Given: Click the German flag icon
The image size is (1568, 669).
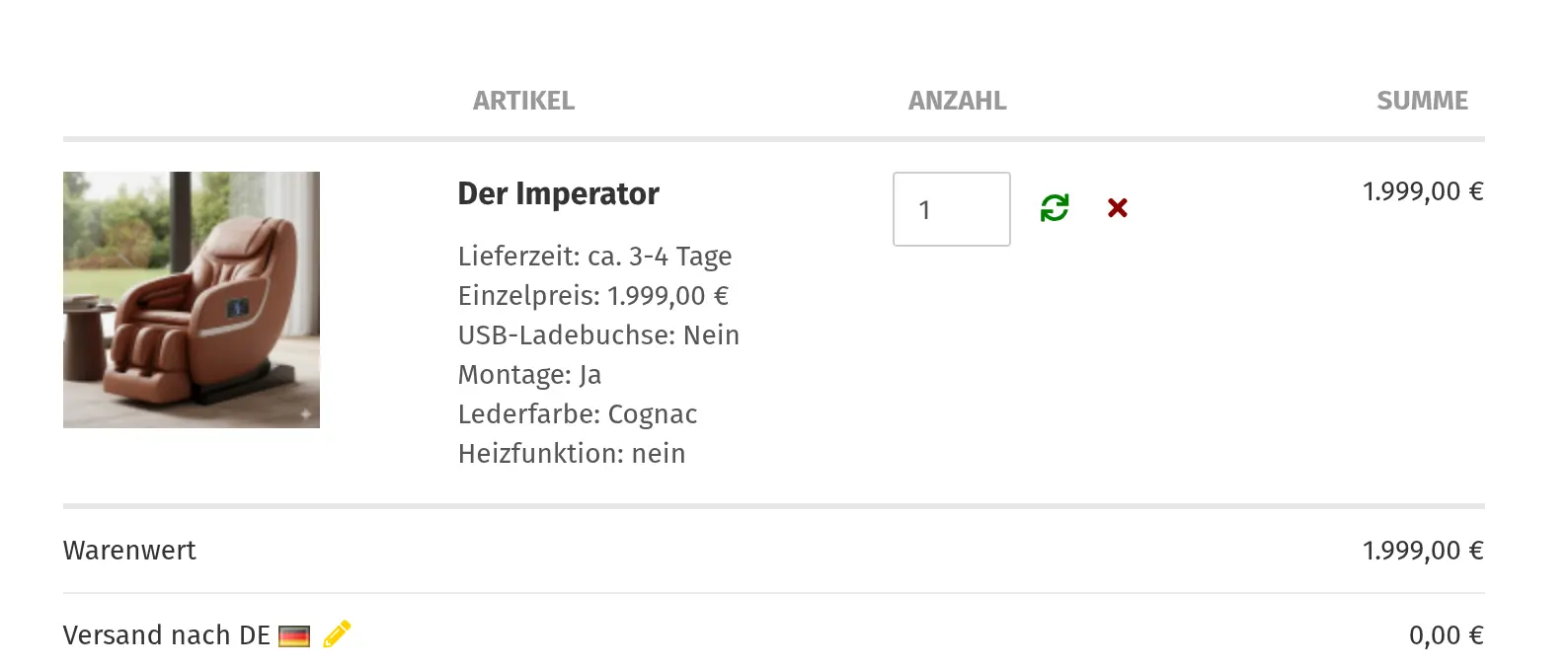Looking at the screenshot, I should [294, 636].
